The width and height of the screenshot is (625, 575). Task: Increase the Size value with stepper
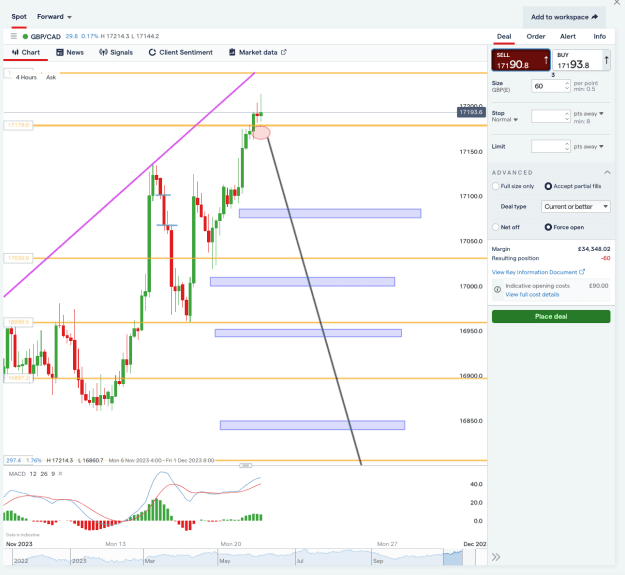coord(567,83)
